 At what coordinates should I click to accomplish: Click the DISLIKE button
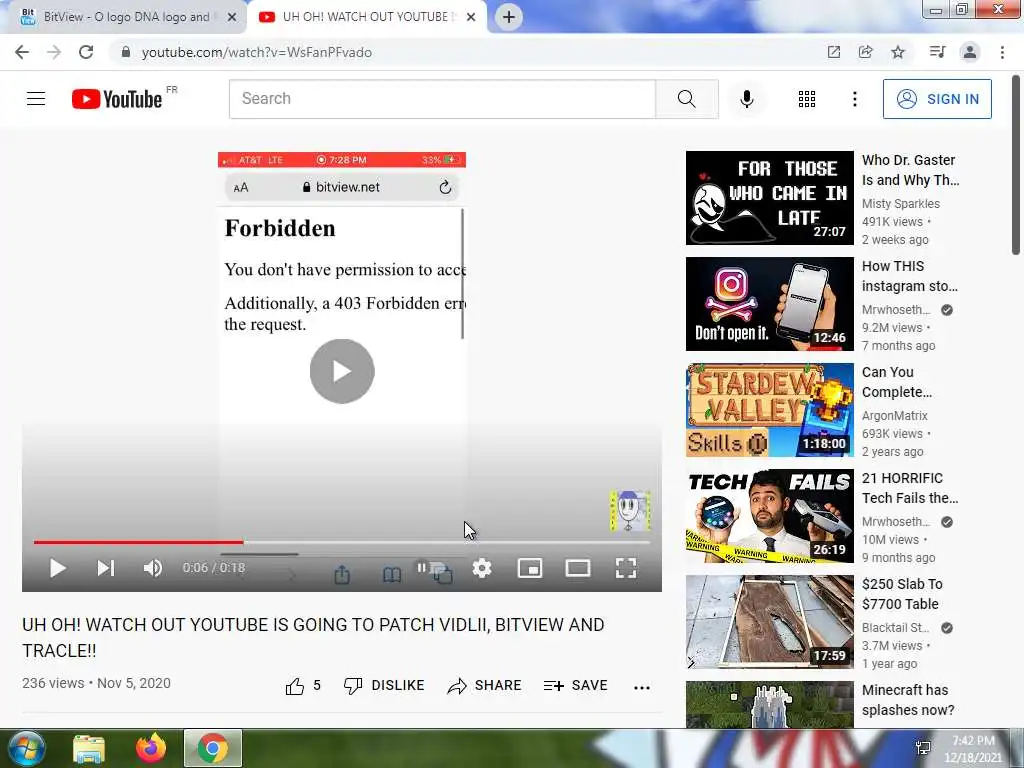coord(384,686)
